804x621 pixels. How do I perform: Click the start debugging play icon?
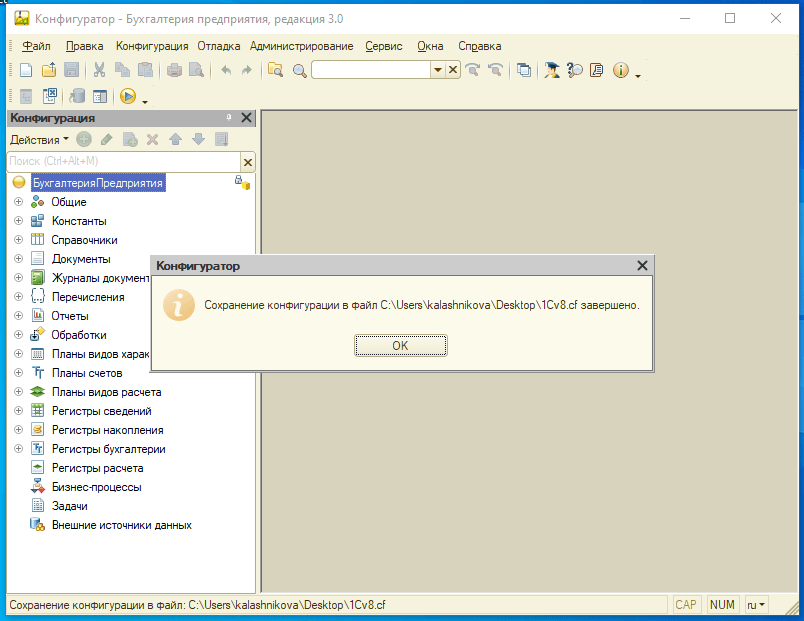coord(127,97)
